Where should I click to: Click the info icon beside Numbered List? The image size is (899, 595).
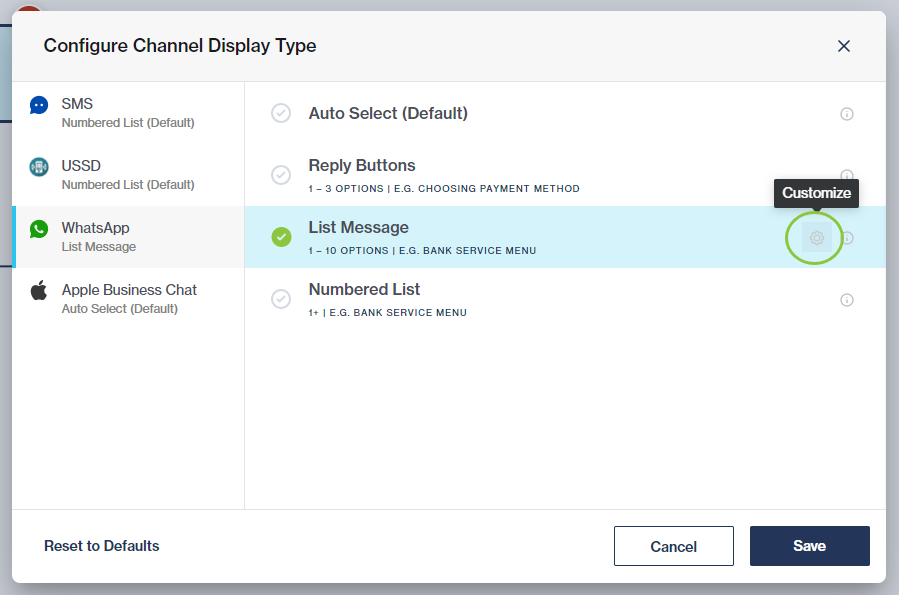[847, 299]
